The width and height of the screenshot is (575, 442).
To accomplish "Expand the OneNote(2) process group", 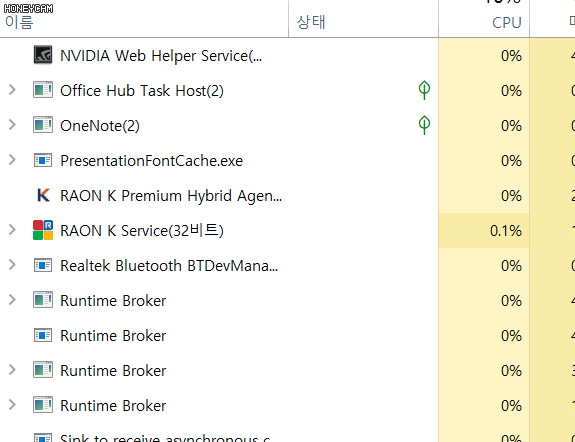I will coord(12,125).
